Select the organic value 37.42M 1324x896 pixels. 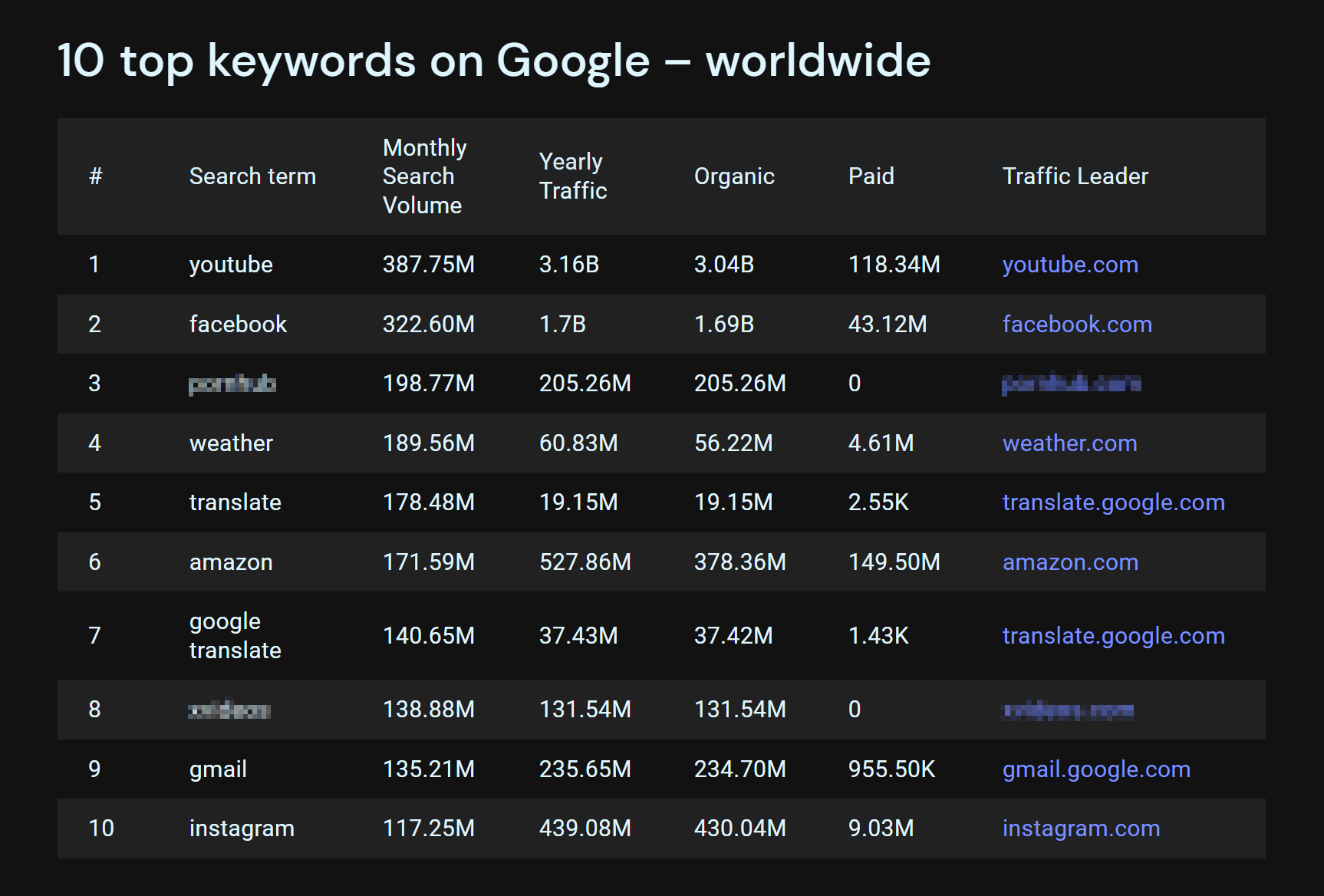point(733,636)
